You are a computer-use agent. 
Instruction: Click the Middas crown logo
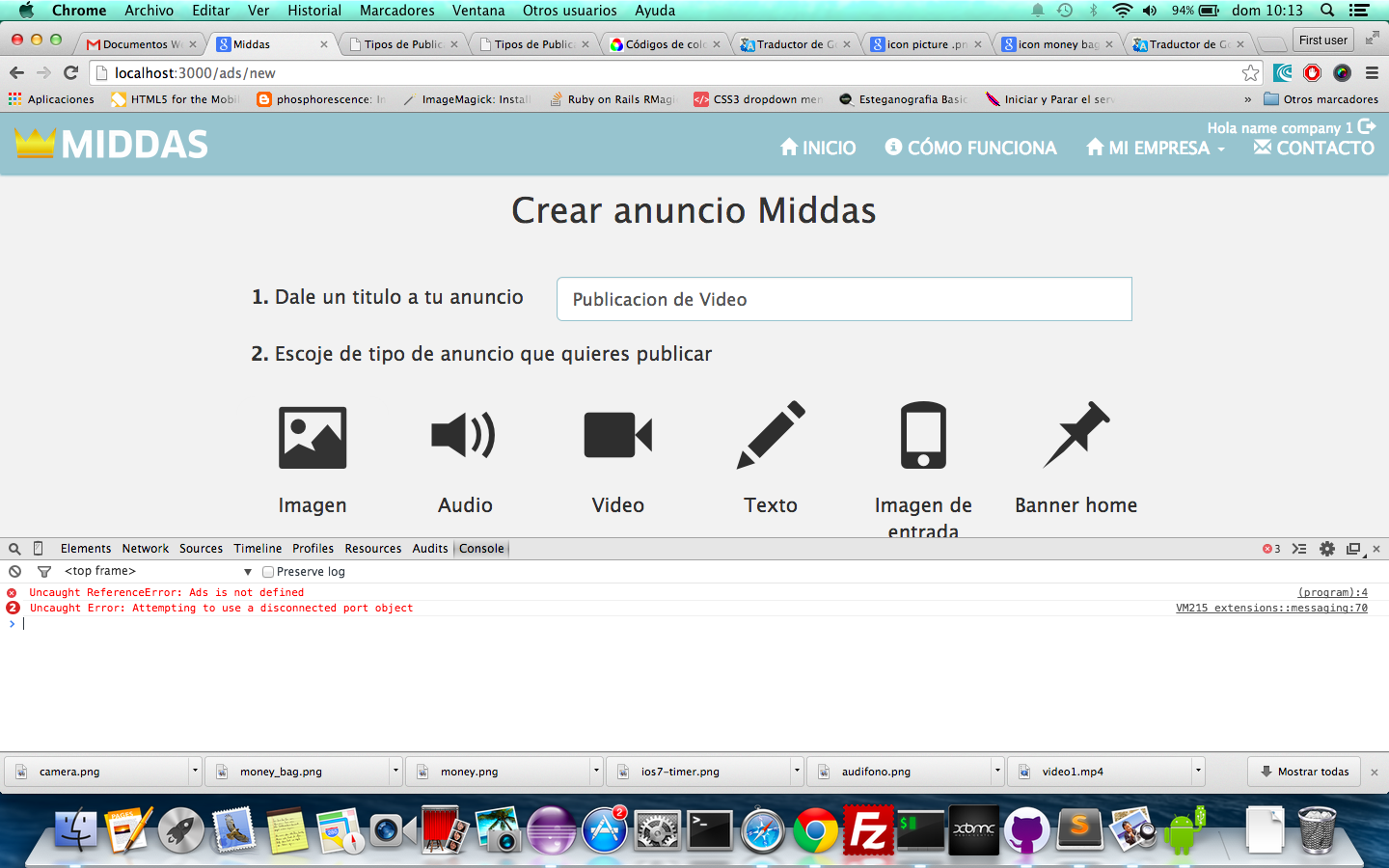click(36, 143)
